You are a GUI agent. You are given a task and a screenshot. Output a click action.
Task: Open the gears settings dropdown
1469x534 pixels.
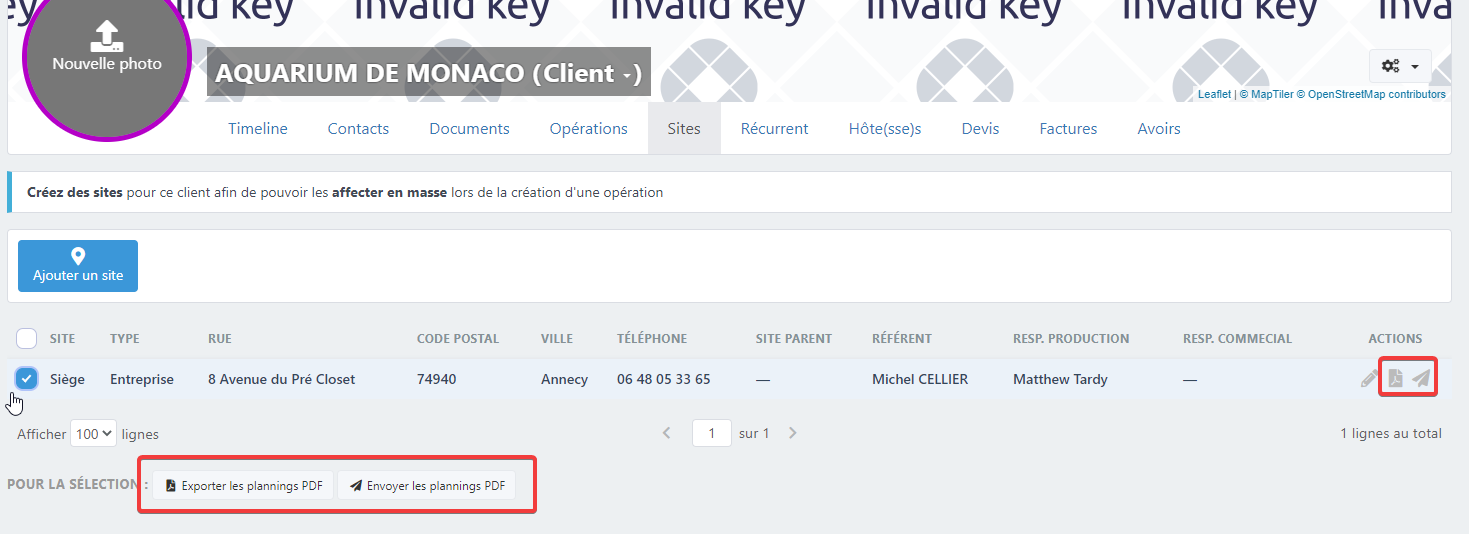(x=1400, y=66)
